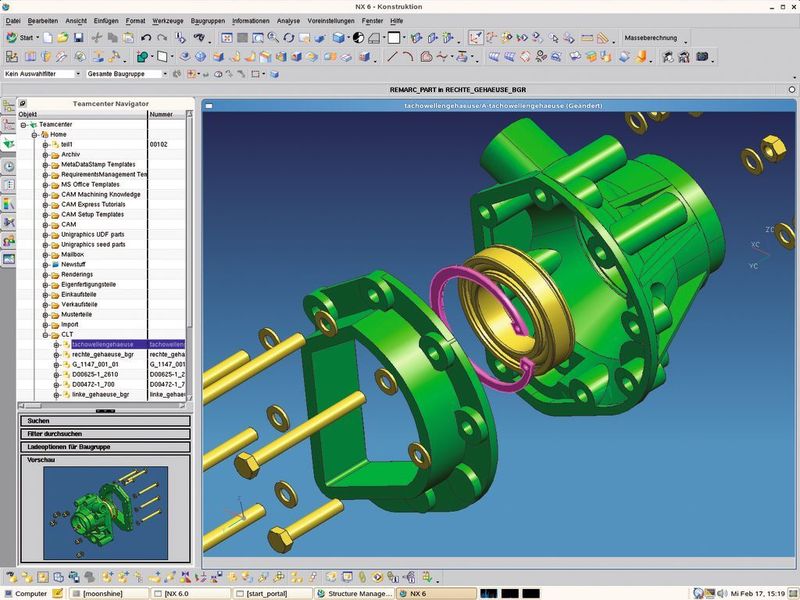Click the navigator horizontal scrollbar
Screen dimensions: 800x600
(x=102, y=406)
